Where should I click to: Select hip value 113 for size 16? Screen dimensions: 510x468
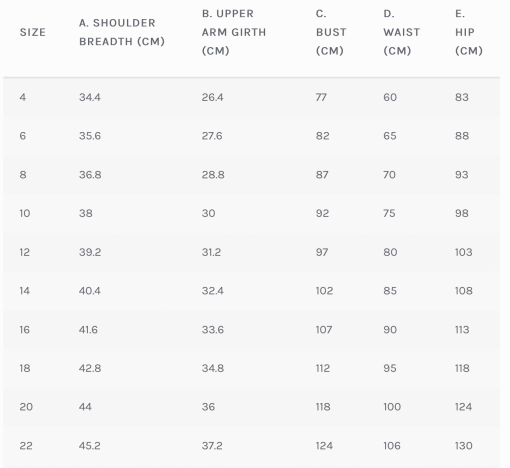(x=462, y=330)
